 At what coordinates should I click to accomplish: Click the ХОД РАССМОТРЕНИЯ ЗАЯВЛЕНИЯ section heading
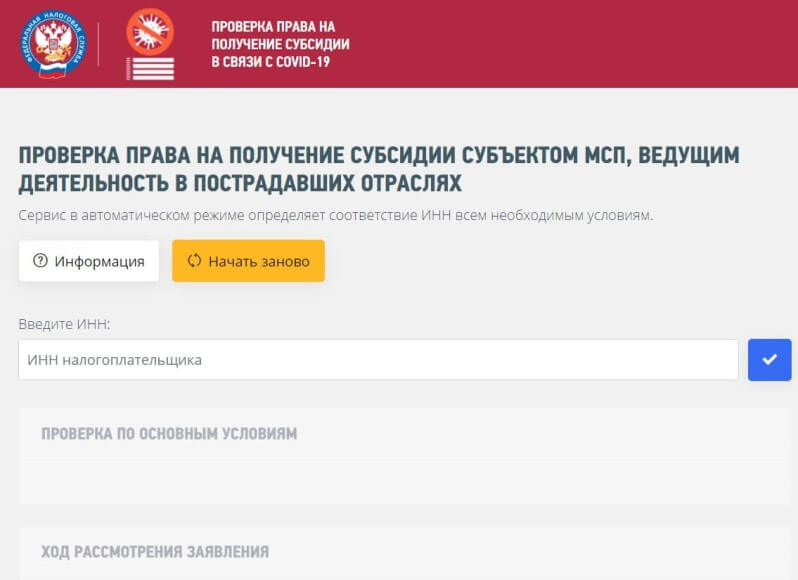click(155, 552)
